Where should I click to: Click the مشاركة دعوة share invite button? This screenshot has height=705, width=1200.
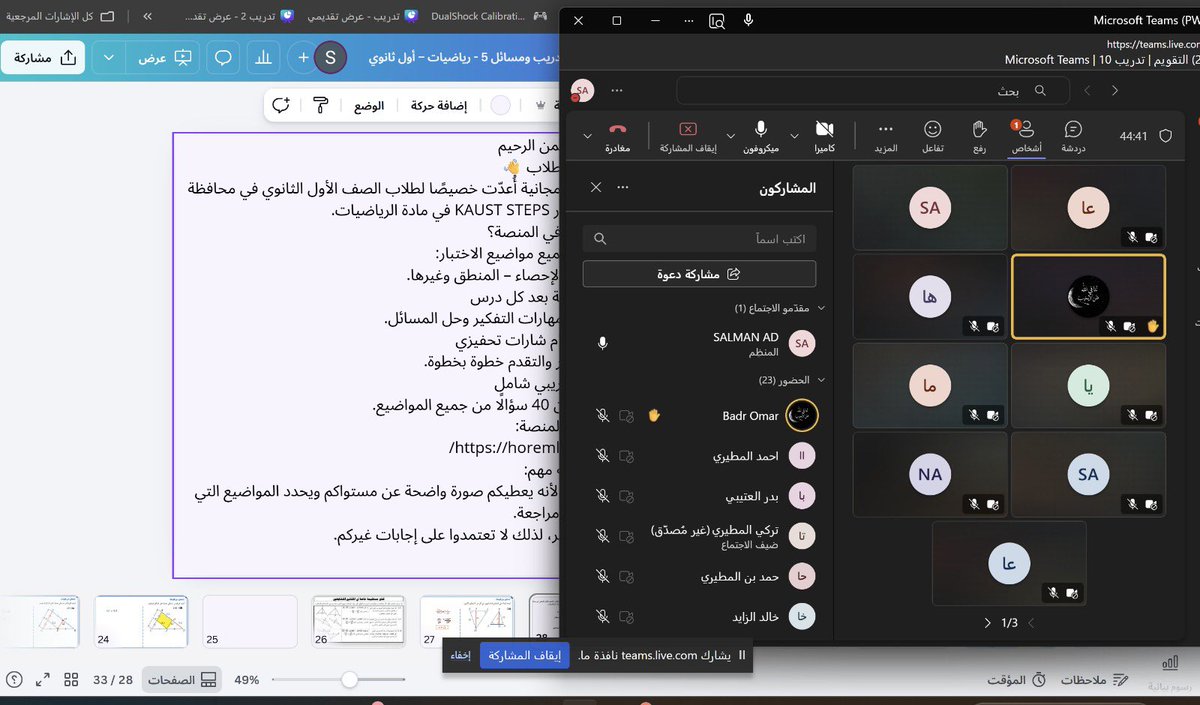(699, 273)
